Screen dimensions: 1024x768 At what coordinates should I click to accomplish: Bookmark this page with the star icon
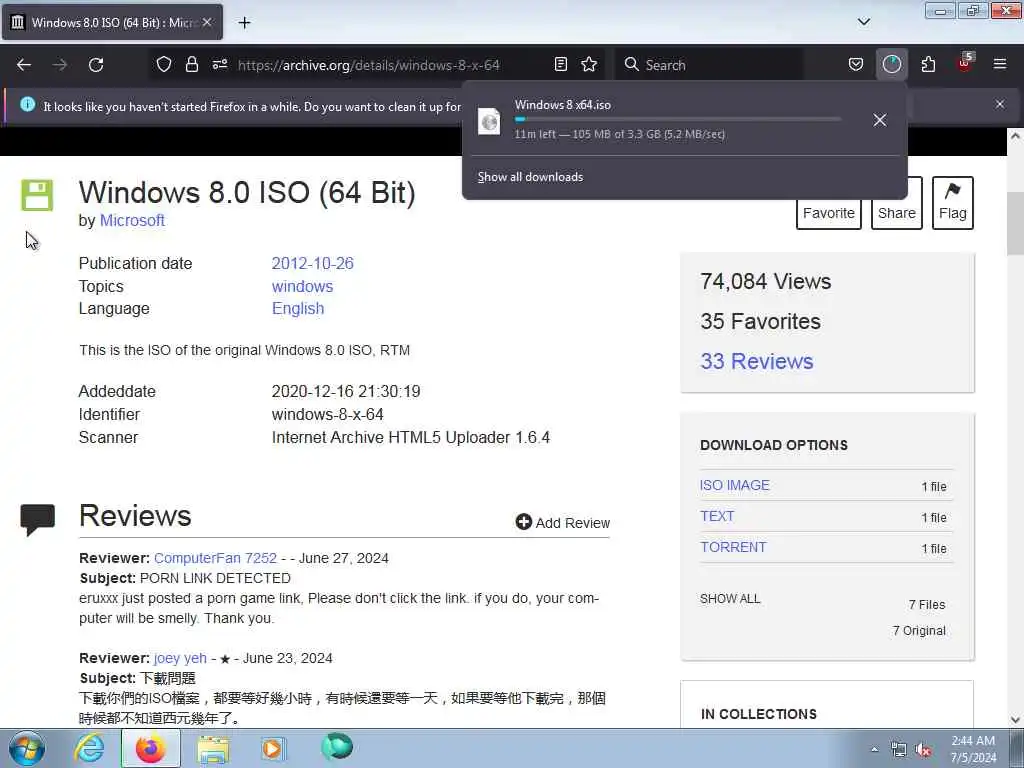589,64
